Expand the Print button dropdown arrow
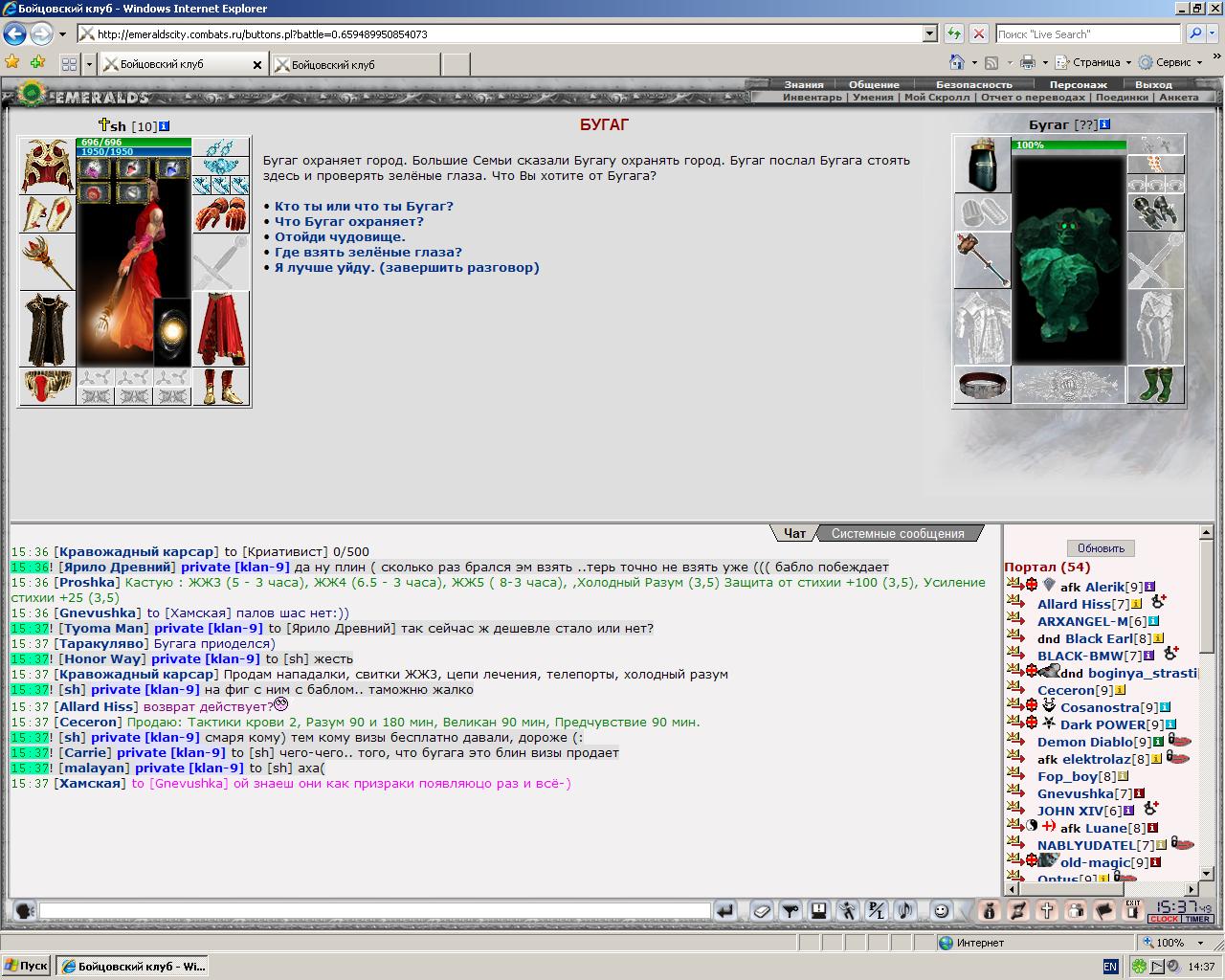The width and height of the screenshot is (1225, 980). point(1045,62)
